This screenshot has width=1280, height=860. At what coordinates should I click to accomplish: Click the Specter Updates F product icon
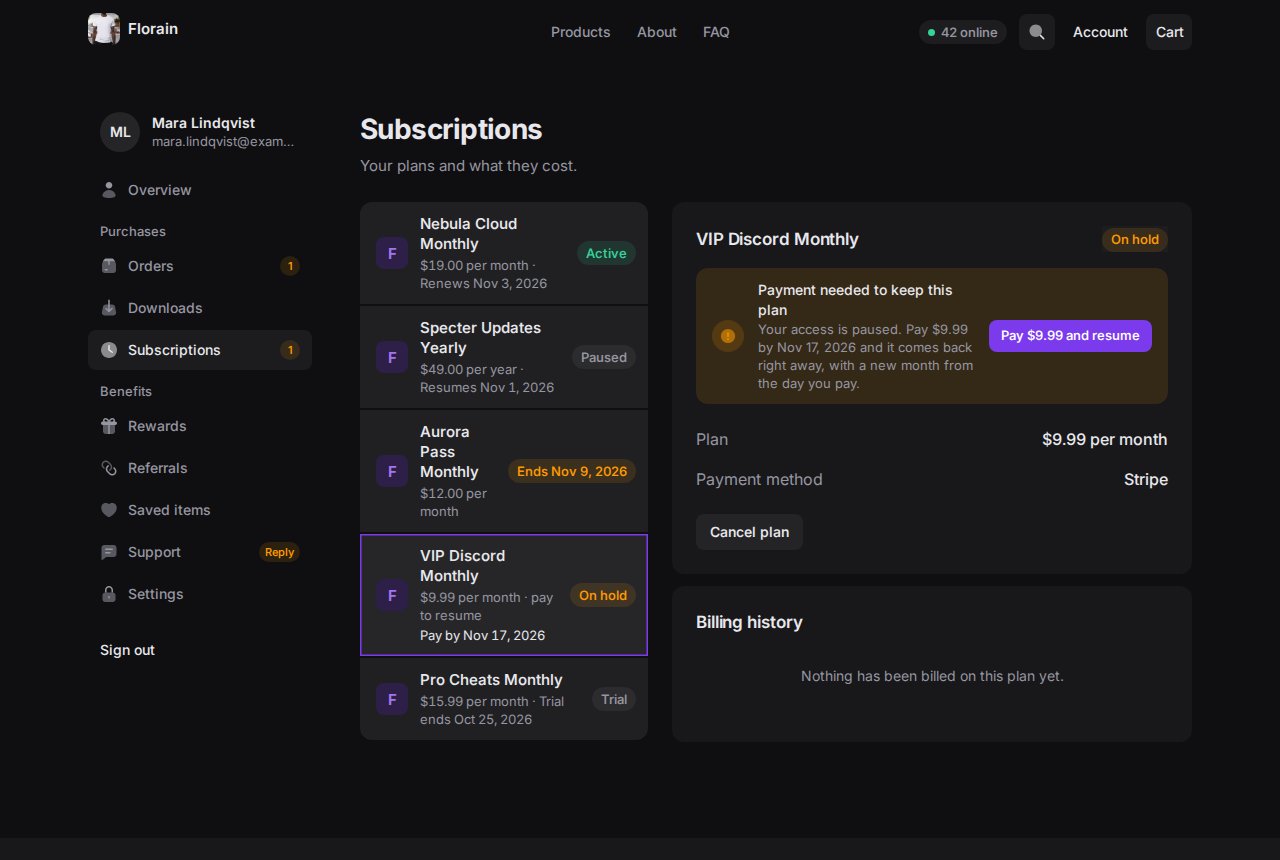(x=392, y=357)
